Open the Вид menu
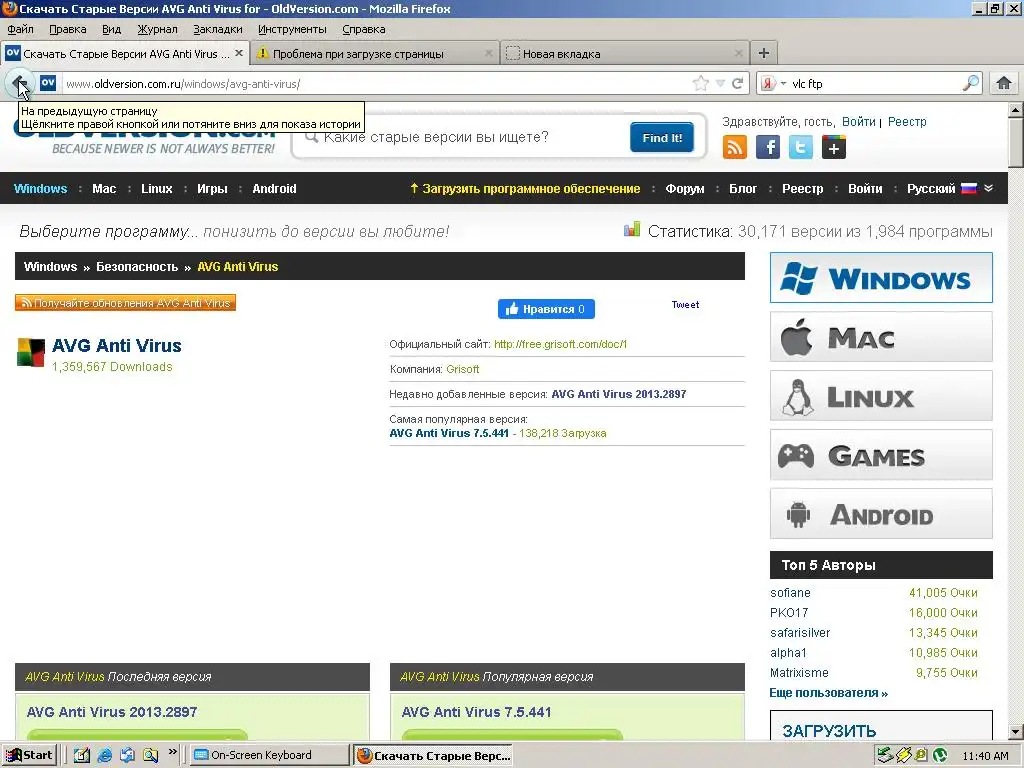The height and width of the screenshot is (768, 1024). pos(112,29)
